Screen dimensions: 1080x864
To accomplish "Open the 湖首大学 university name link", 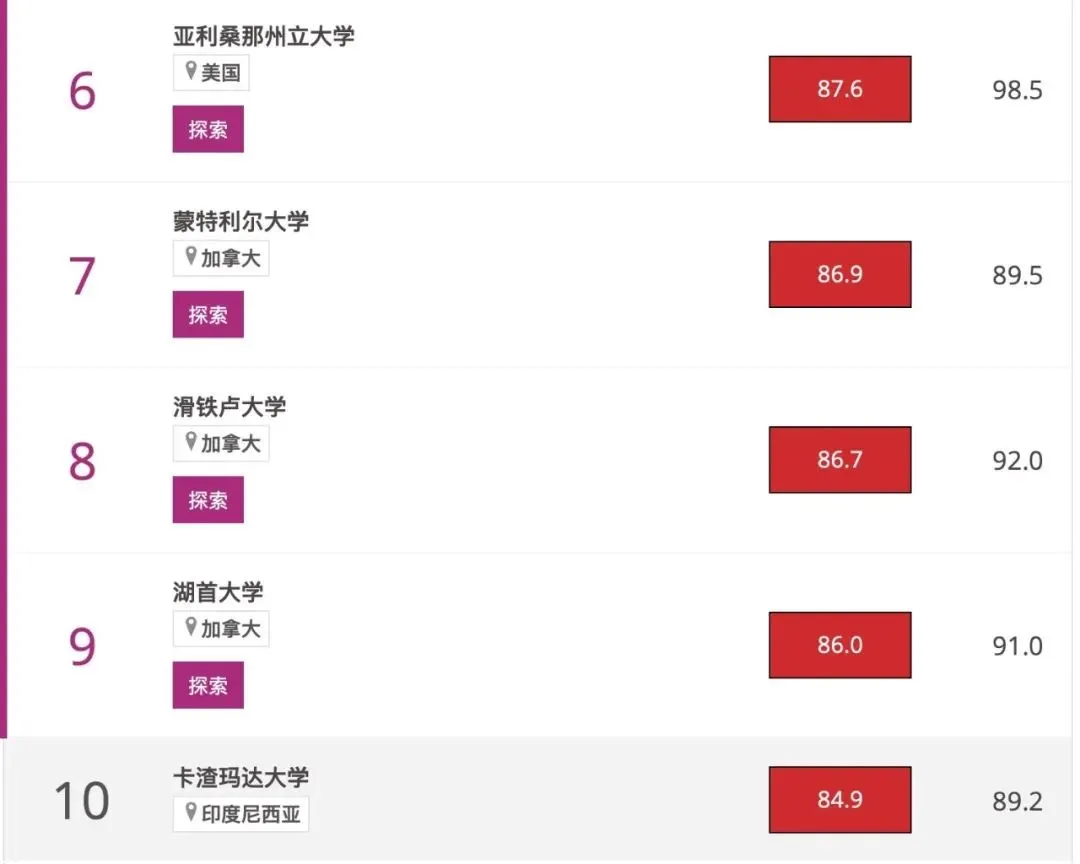I will coord(218,592).
